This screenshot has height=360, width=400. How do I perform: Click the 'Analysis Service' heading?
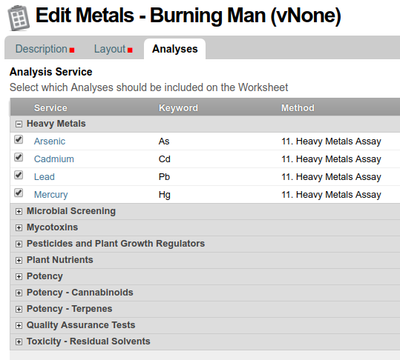(x=51, y=72)
